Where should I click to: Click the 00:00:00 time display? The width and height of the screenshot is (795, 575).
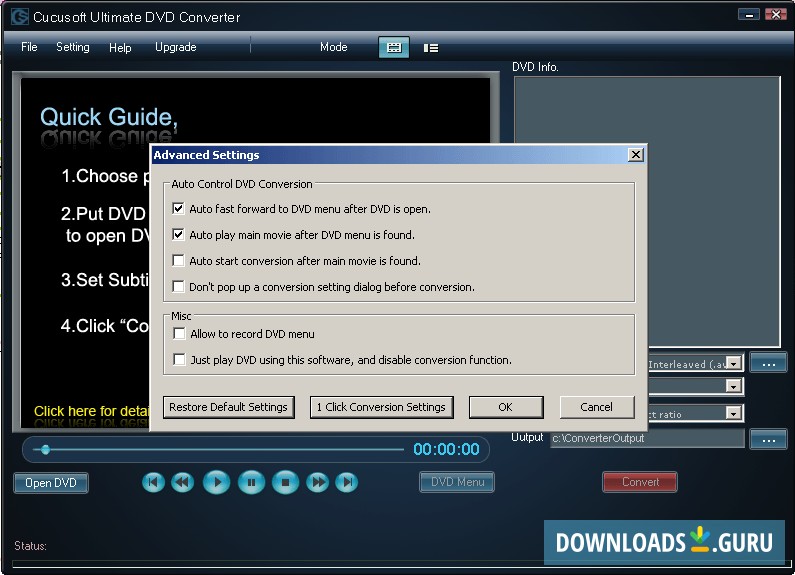(x=446, y=449)
